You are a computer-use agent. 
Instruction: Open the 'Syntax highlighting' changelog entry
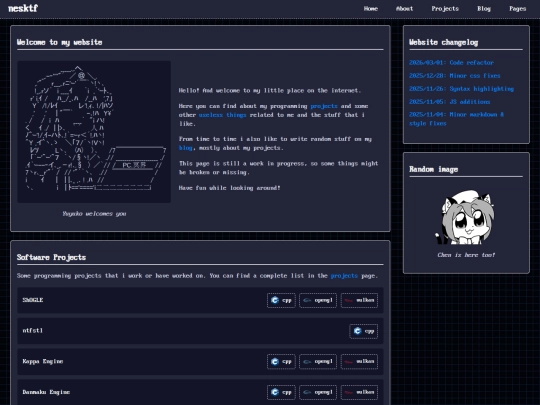click(461, 89)
